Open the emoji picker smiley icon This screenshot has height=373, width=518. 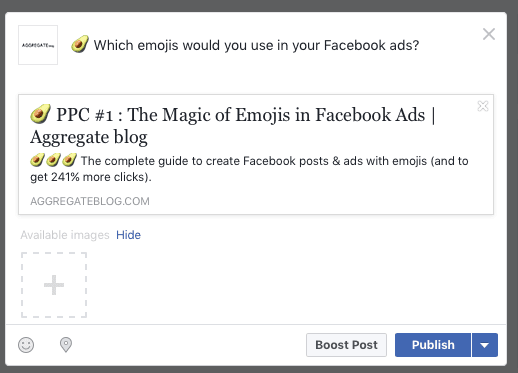click(26, 345)
